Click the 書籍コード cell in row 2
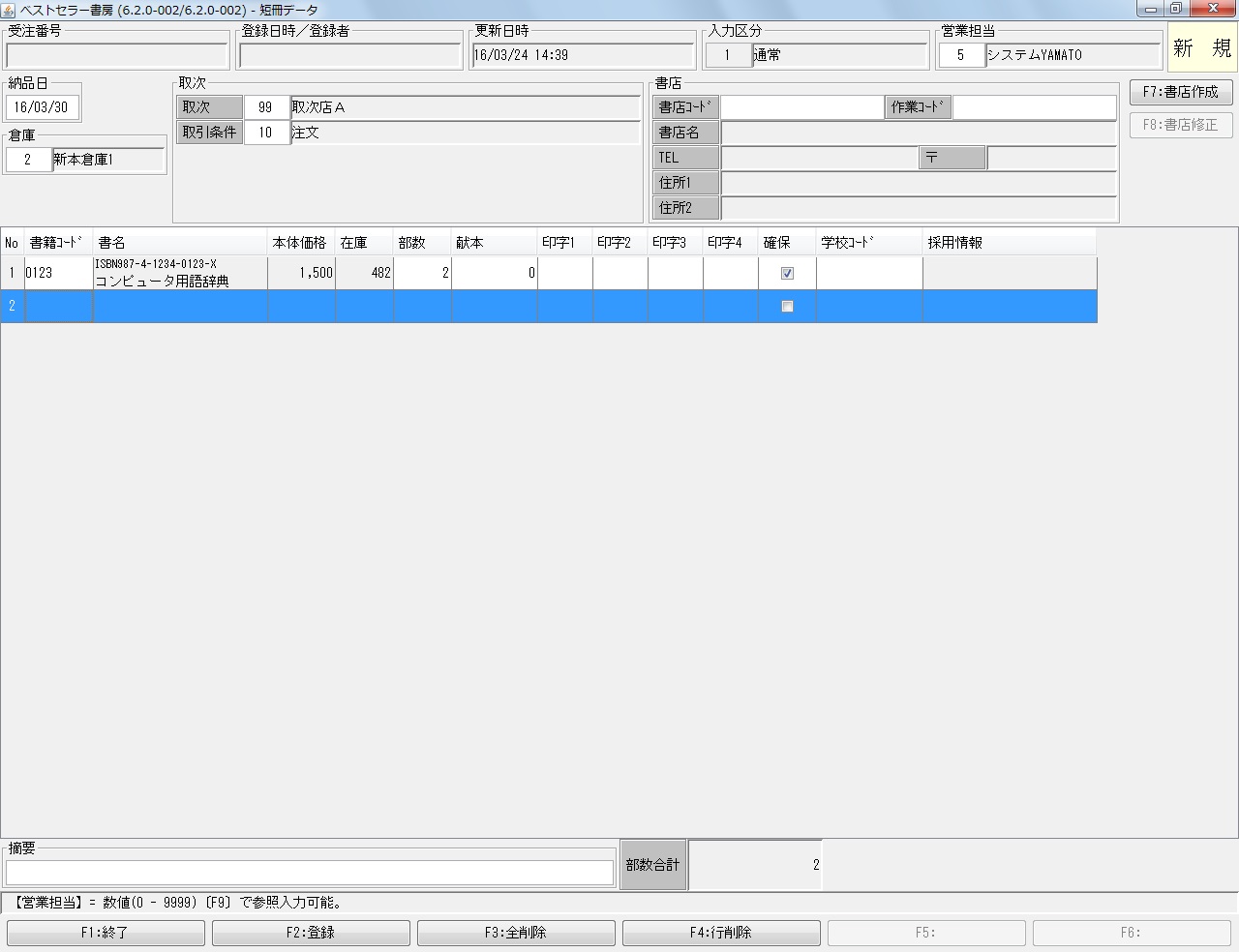 point(58,307)
